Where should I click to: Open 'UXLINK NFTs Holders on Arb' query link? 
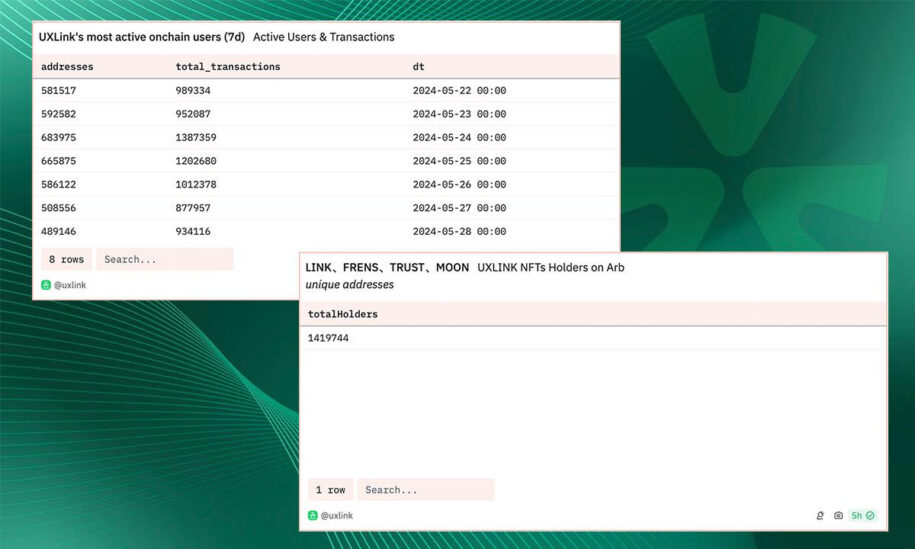[551, 267]
